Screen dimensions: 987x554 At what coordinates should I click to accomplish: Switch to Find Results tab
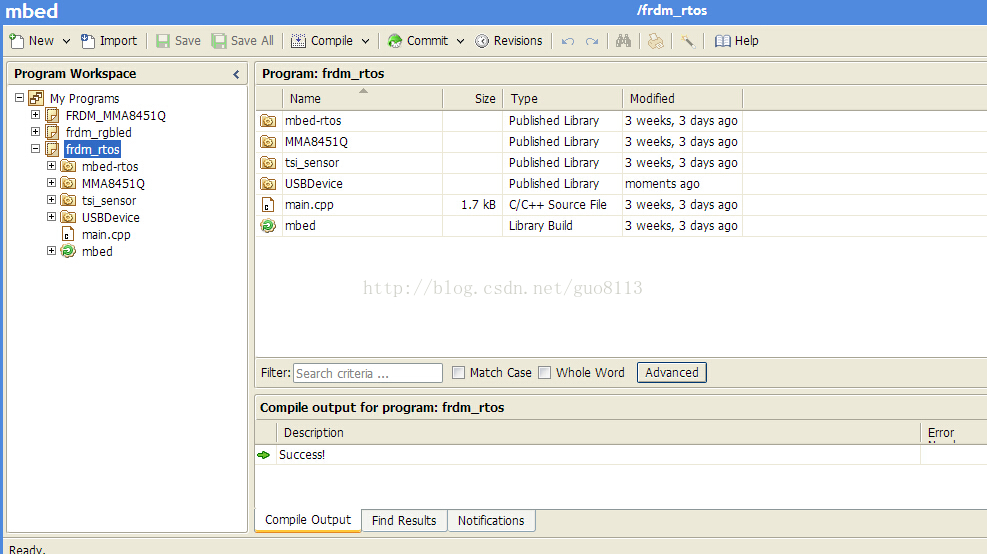pos(404,521)
